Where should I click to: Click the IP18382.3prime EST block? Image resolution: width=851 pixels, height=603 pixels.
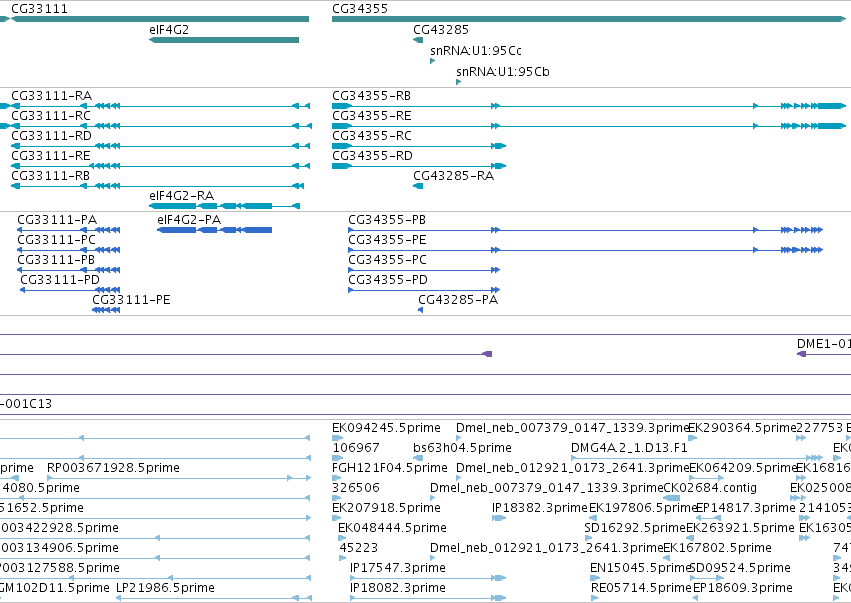tap(499, 518)
